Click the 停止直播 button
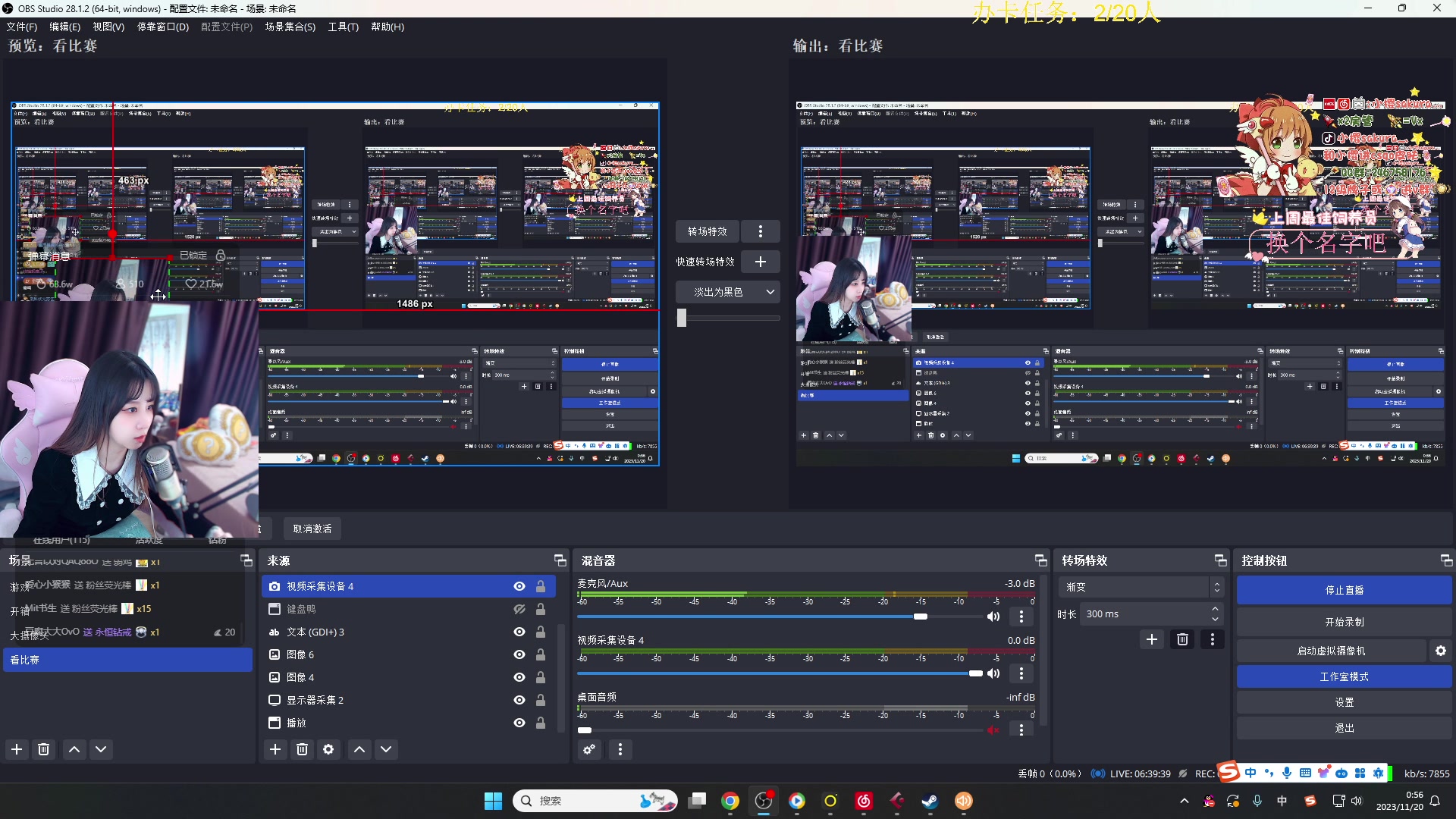This screenshot has height=819, width=1456. pos(1342,589)
